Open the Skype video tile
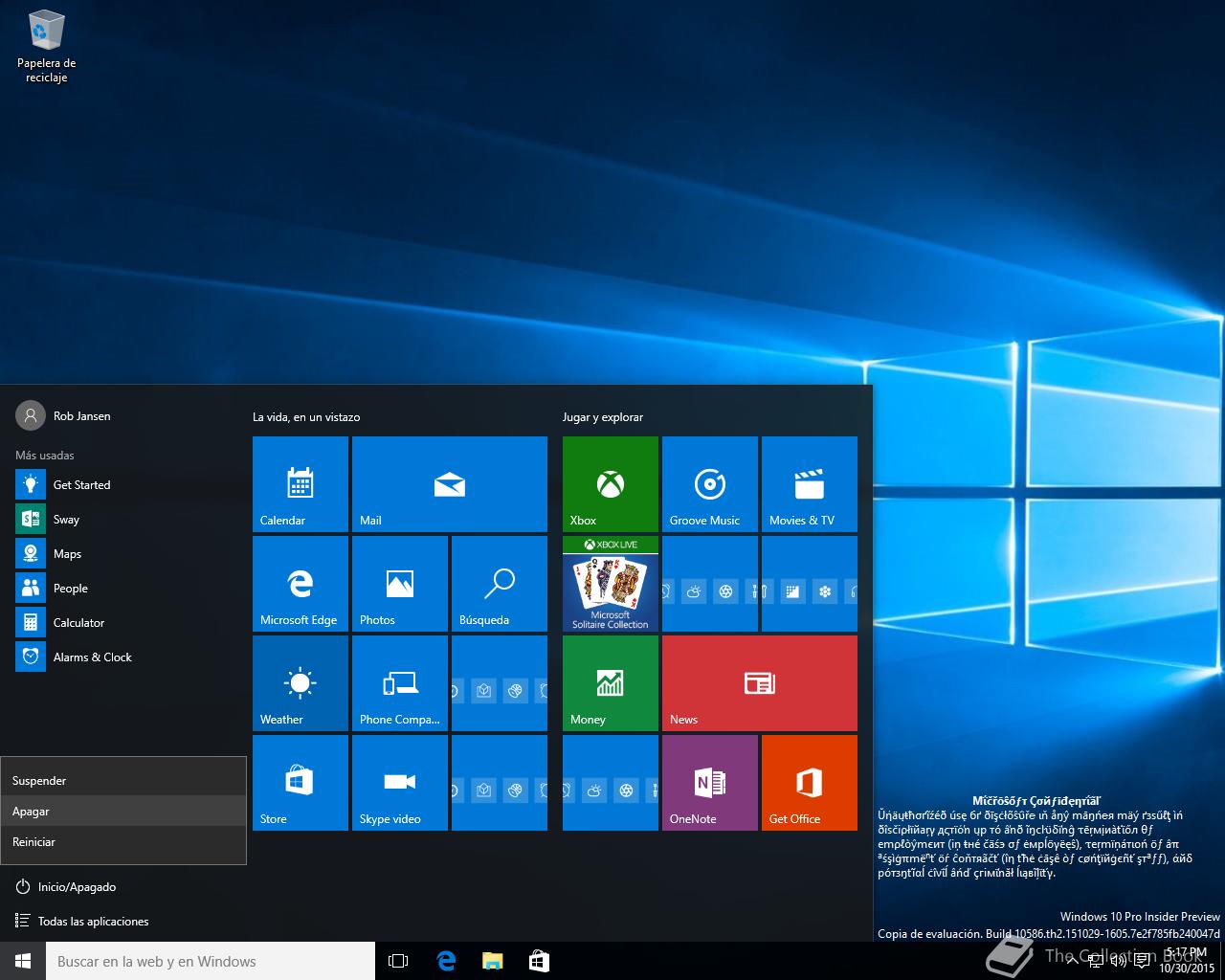This screenshot has width=1225, height=980. 400,783
